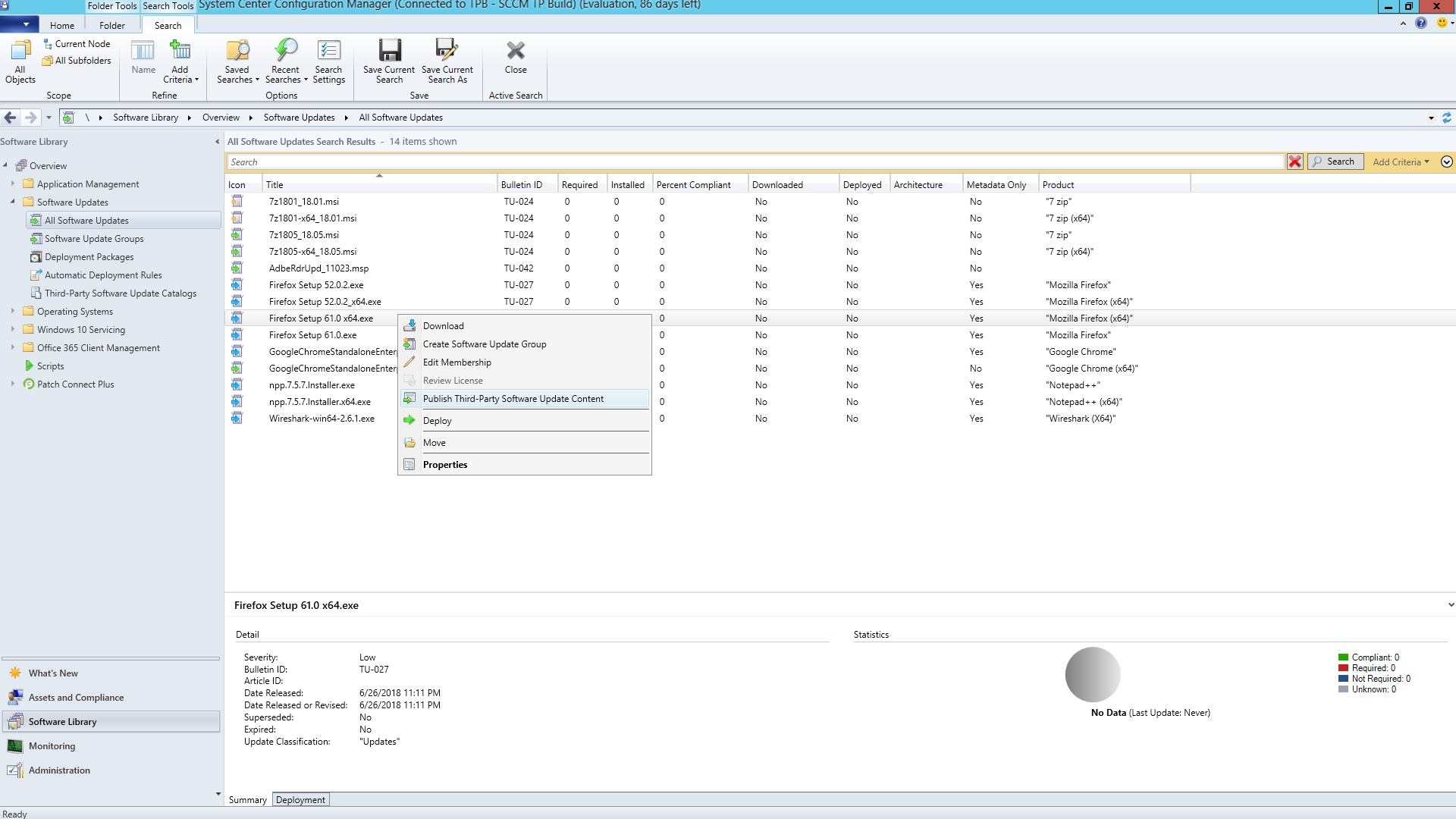This screenshot has width=1456, height=819.
Task: Switch to the Deployment tab
Action: pyautogui.click(x=300, y=800)
